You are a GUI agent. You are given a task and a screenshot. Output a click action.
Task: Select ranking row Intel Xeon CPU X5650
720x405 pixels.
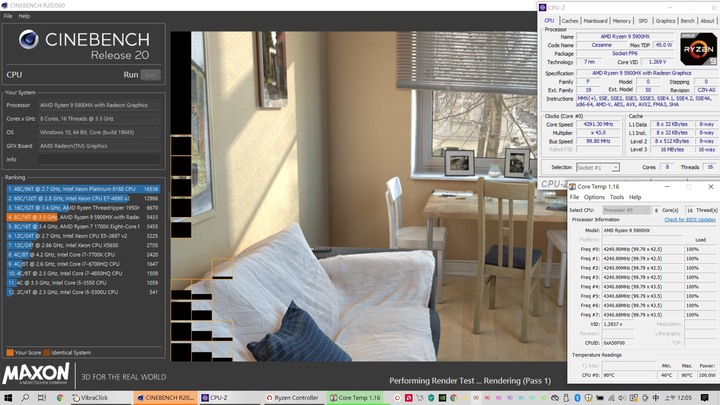click(83, 245)
